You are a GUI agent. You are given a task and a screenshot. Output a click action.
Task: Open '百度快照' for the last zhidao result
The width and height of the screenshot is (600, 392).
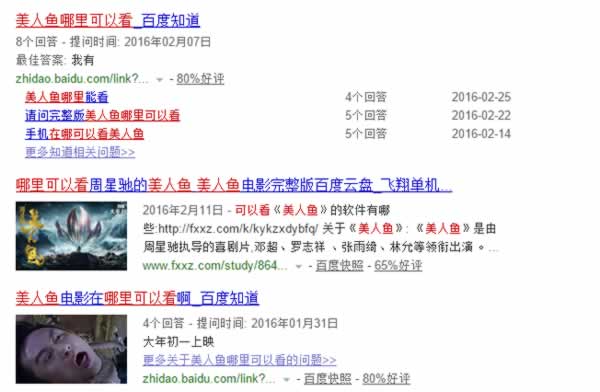coord(328,379)
